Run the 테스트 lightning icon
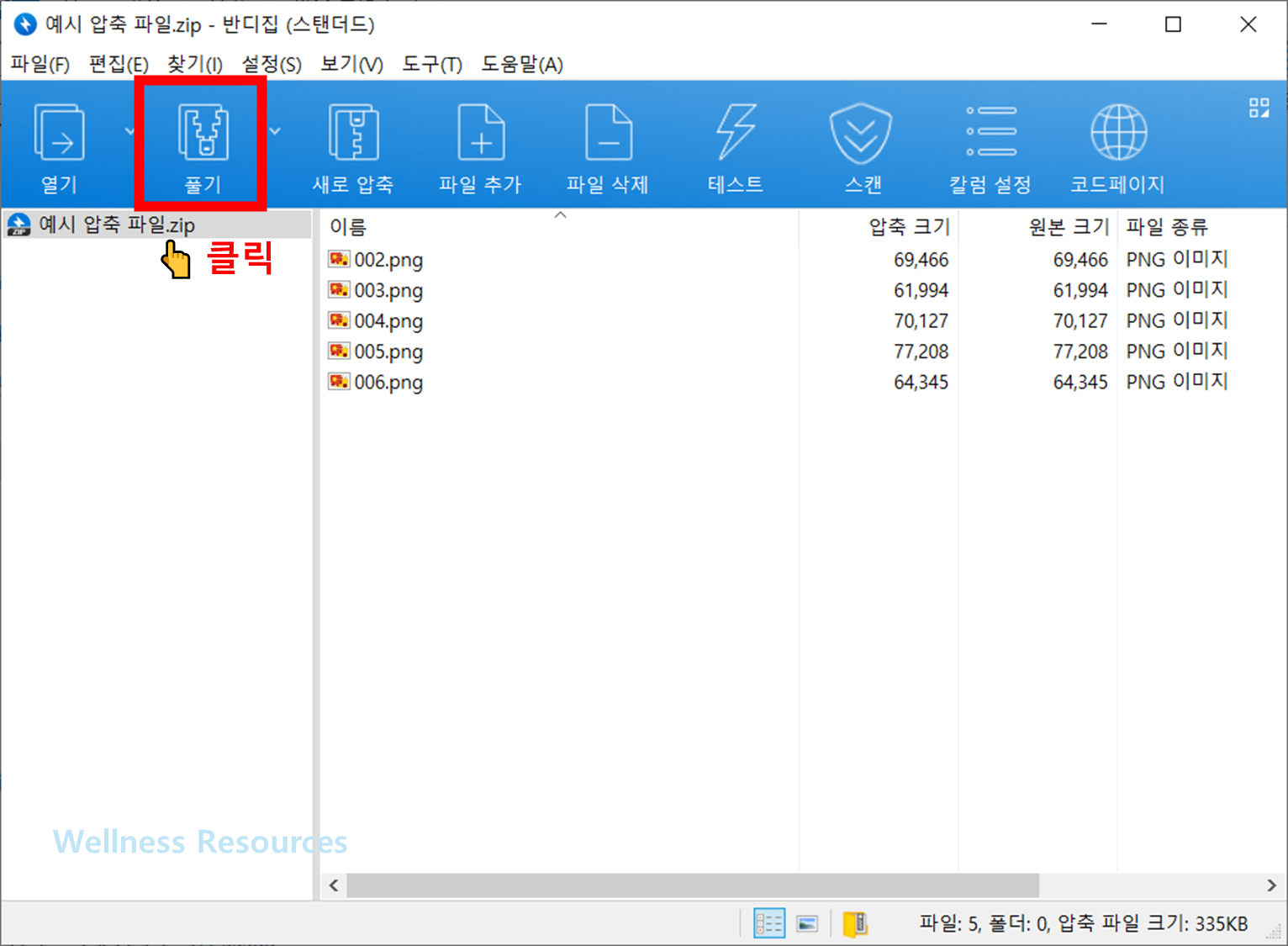The width and height of the screenshot is (1288, 946). tap(736, 132)
